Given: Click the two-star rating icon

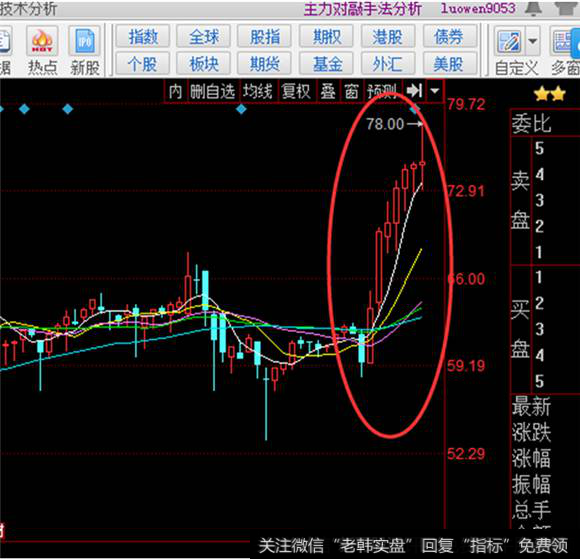Looking at the screenshot, I should [550, 94].
